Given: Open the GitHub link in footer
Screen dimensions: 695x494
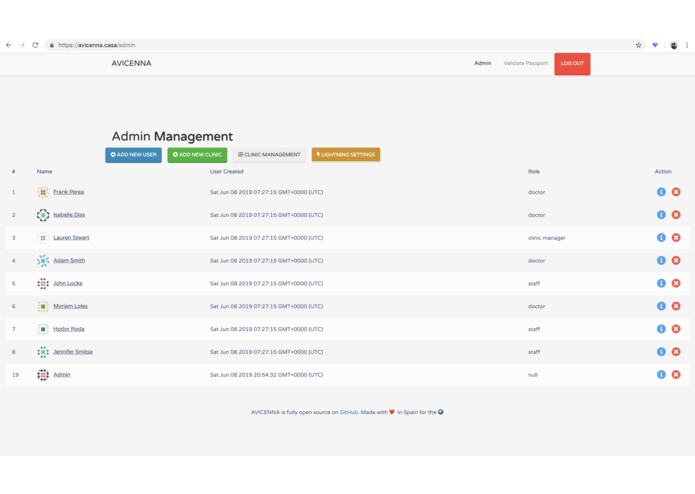Looking at the screenshot, I should coord(348,412).
